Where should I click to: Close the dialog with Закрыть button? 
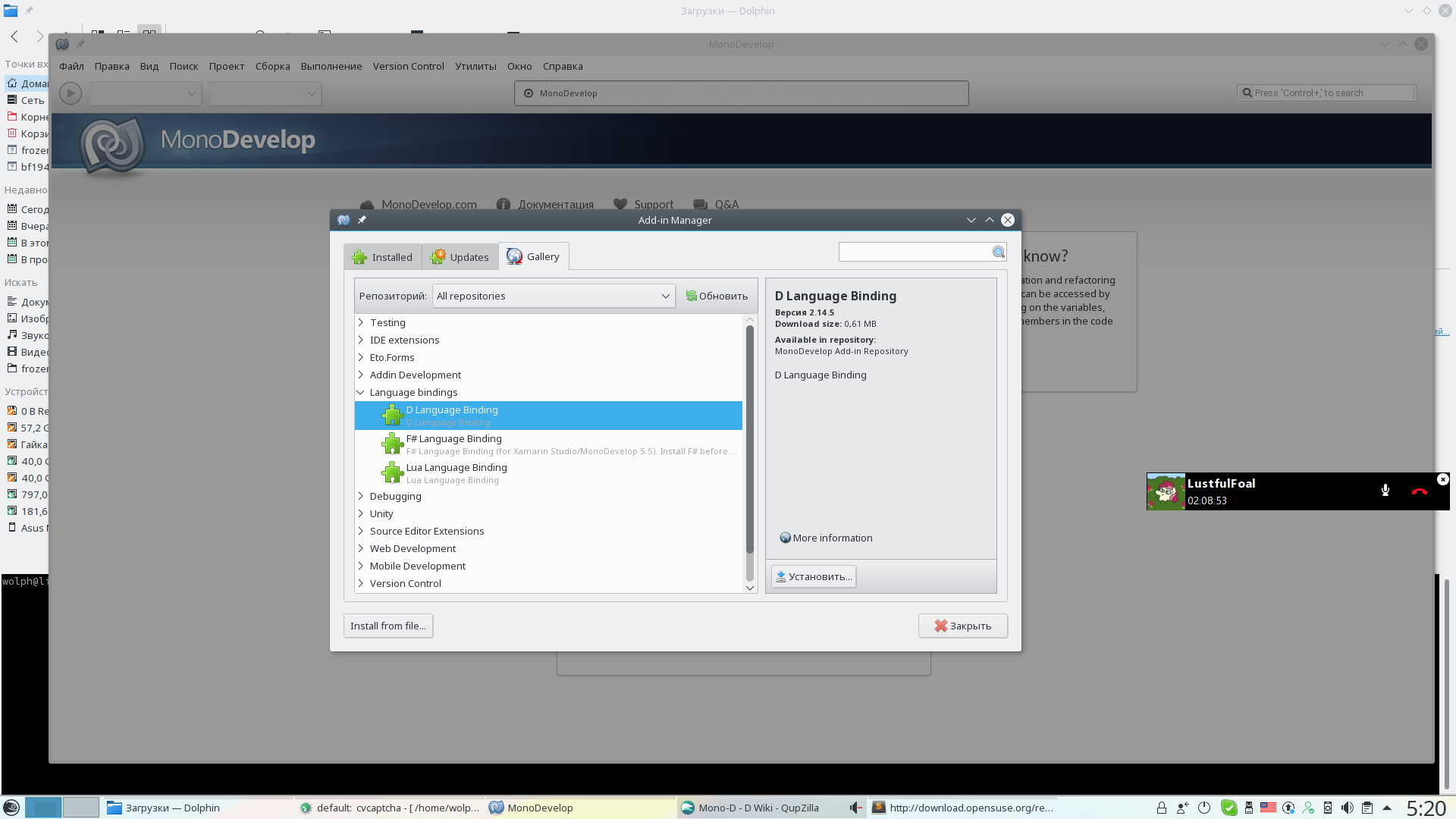(963, 626)
